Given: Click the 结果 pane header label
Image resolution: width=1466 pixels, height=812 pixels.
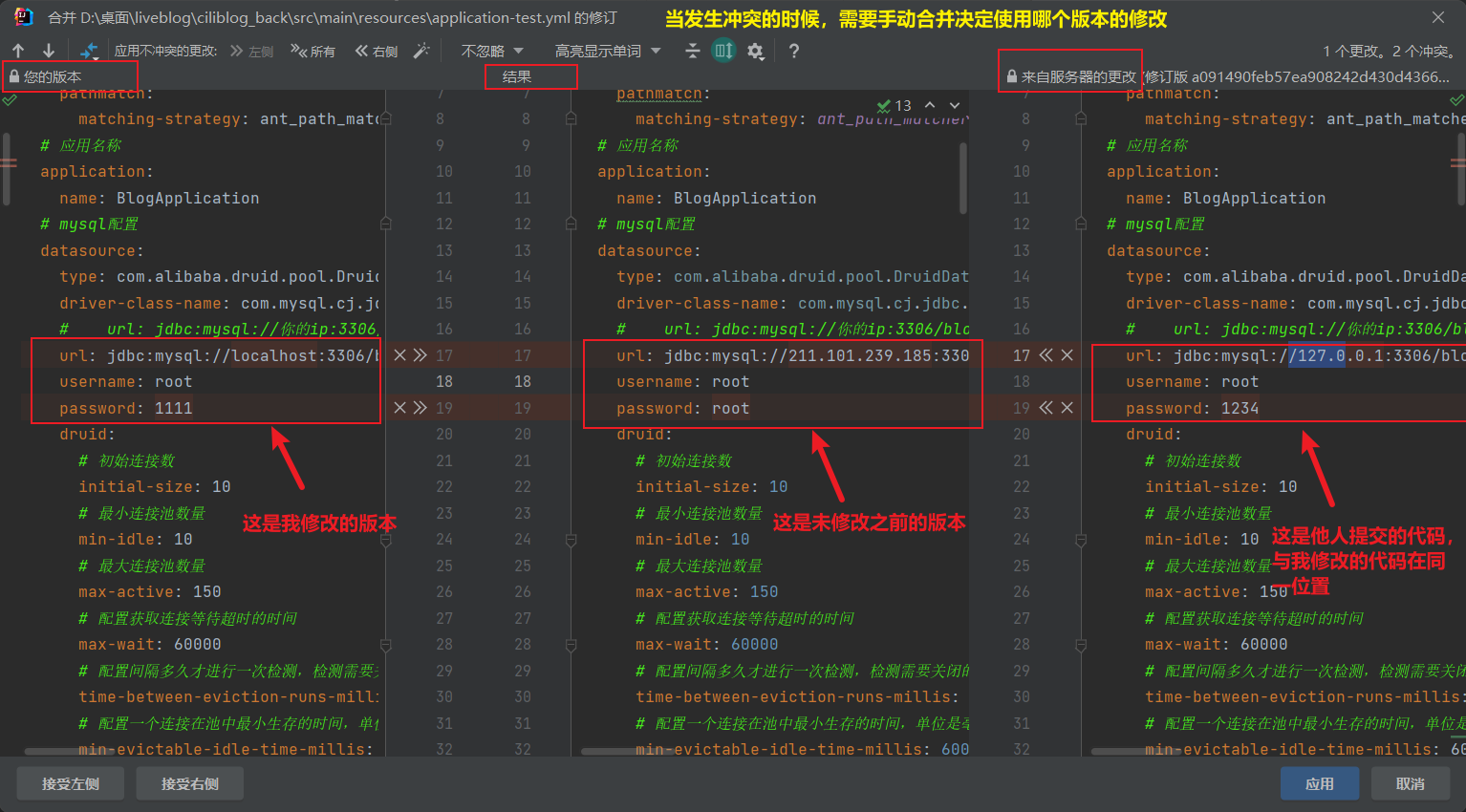Looking at the screenshot, I should [x=517, y=76].
